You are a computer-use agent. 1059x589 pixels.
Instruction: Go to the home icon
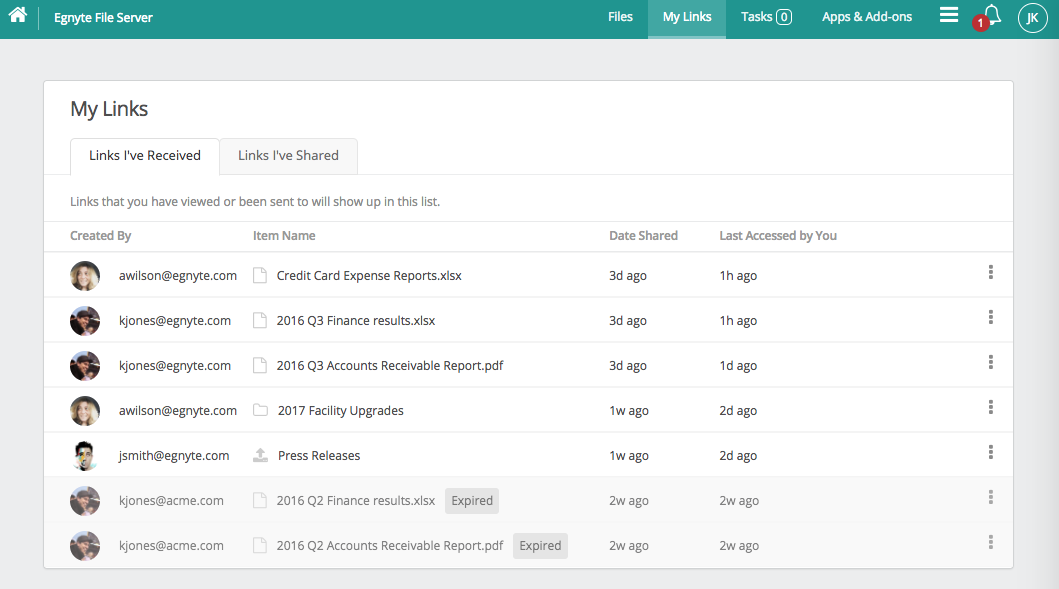[x=18, y=14]
